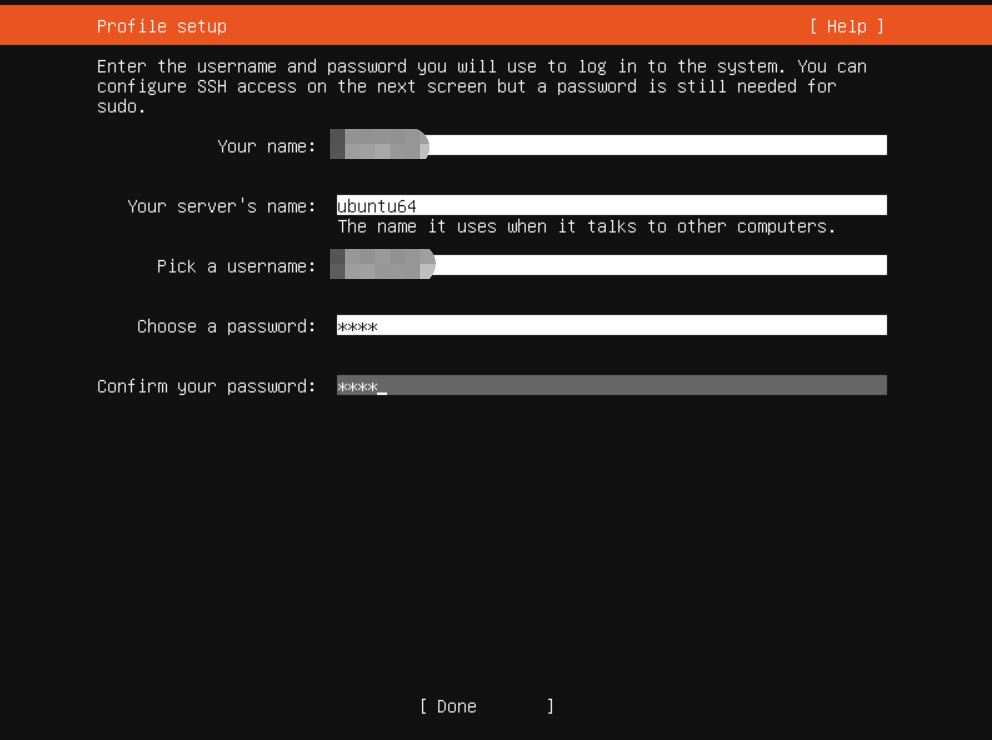
Task: Open the Help menu in header
Action: (846, 26)
